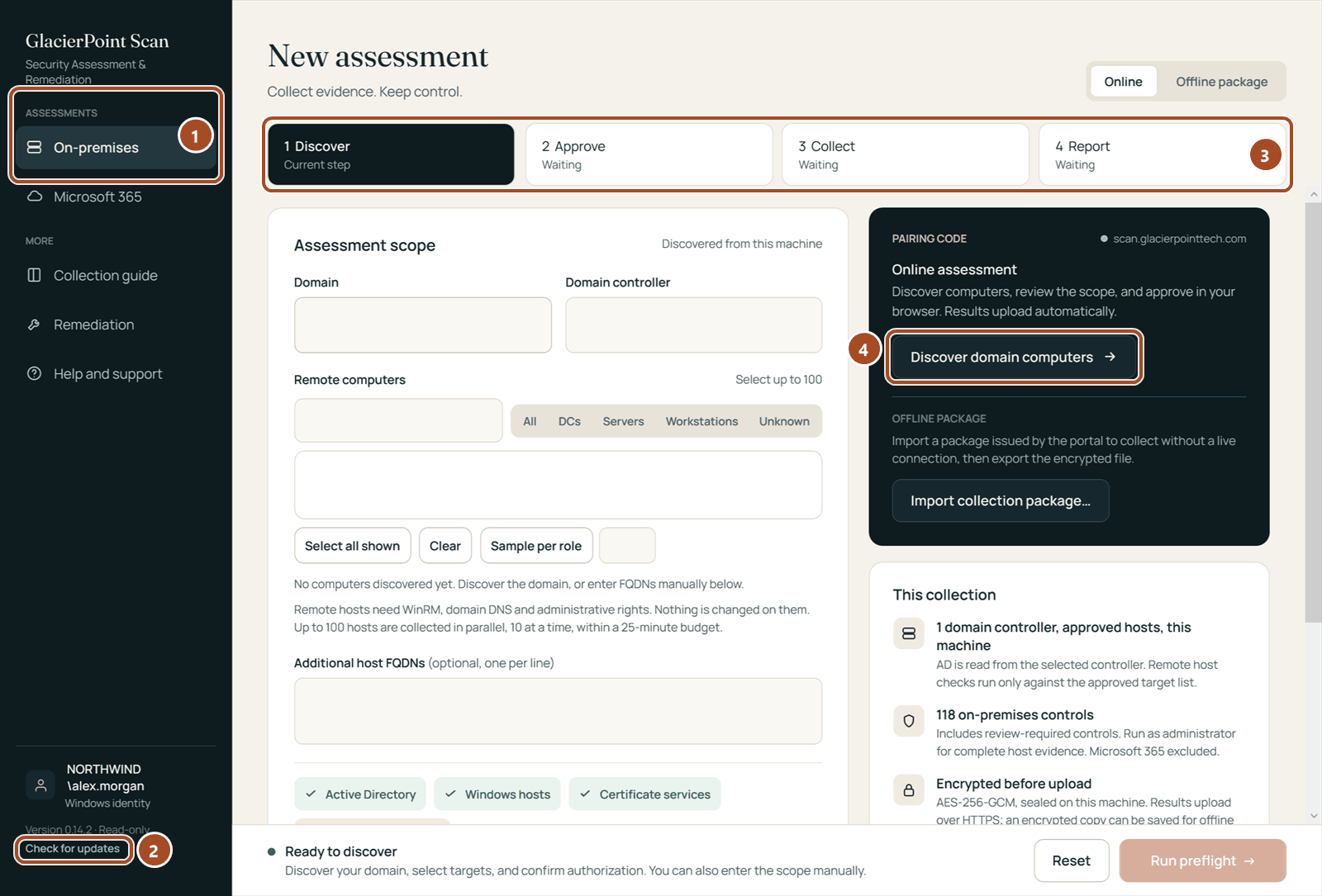The width and height of the screenshot is (1322, 896).
Task: Clear the selected computers
Action: click(x=445, y=546)
